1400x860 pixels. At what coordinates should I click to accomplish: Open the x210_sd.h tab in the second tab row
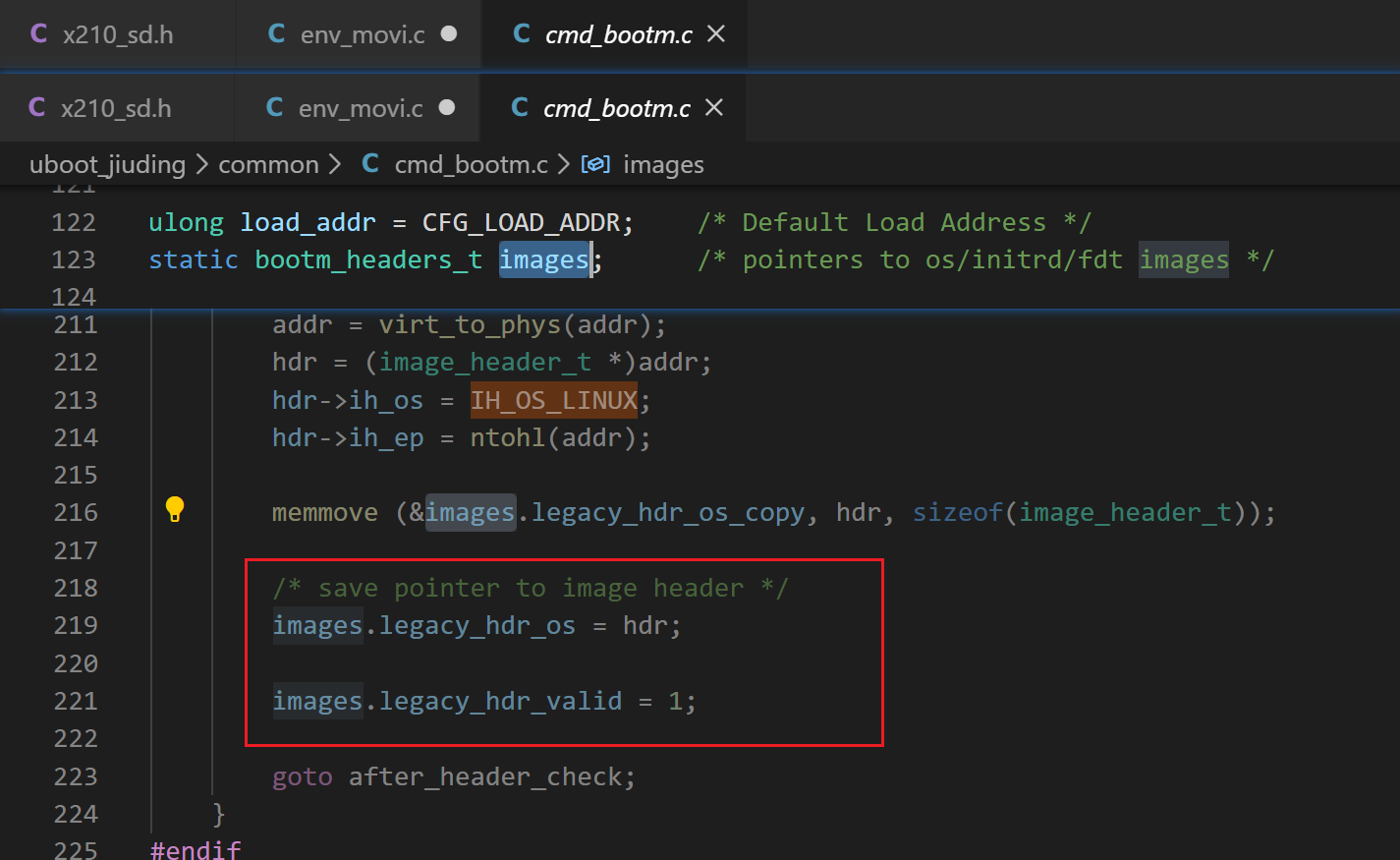click(116, 108)
